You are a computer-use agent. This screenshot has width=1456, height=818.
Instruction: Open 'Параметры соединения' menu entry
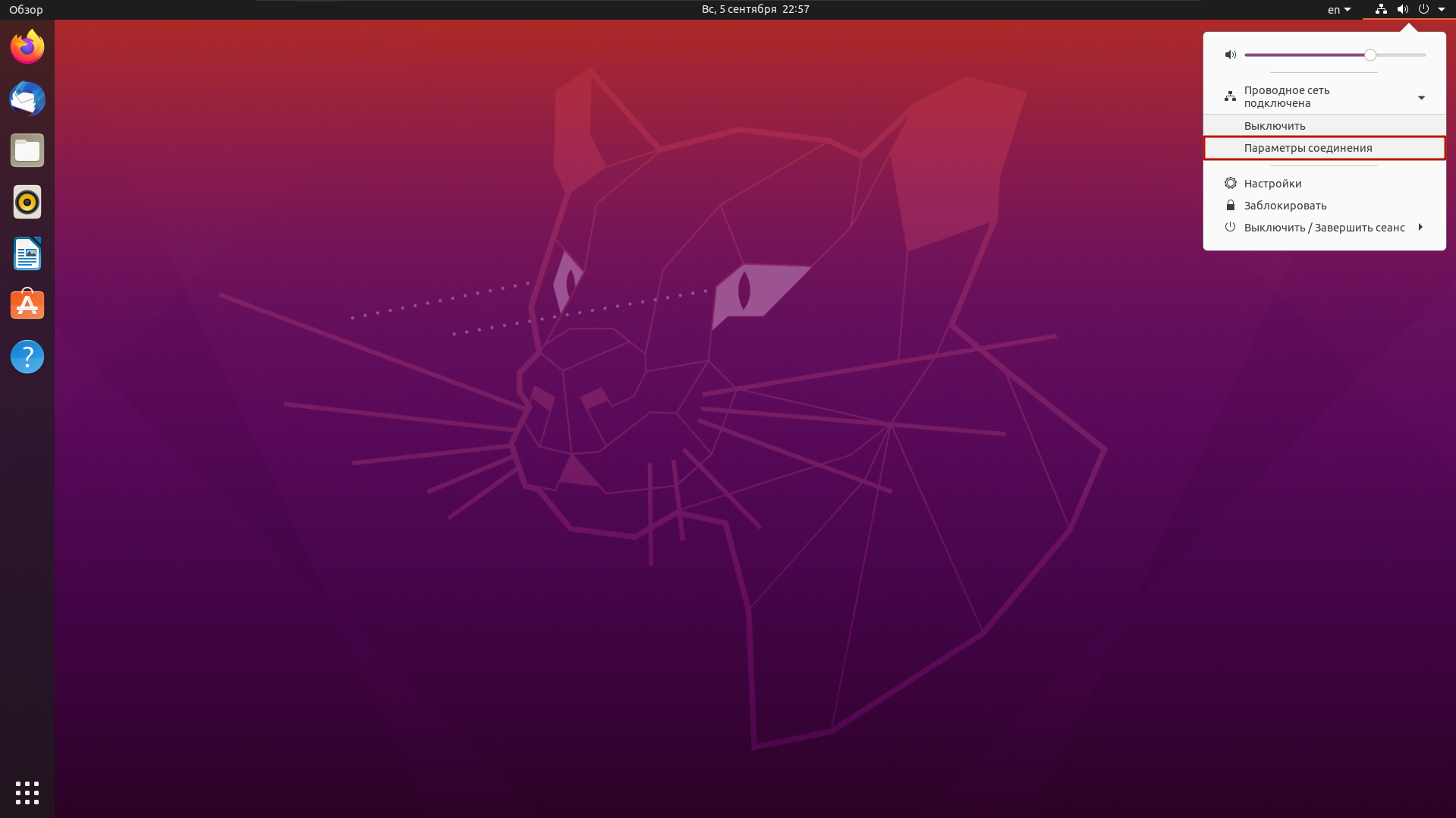(x=1308, y=148)
